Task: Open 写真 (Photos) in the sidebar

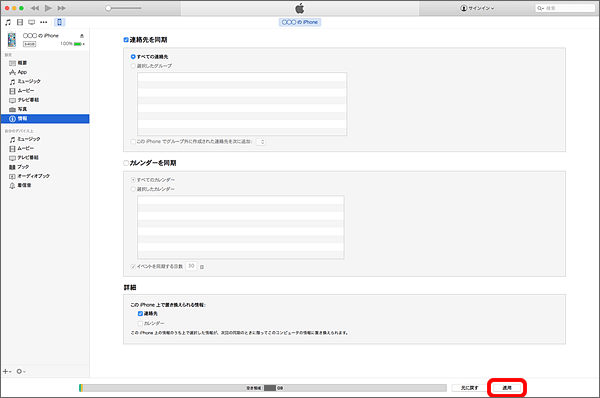Action: coord(18,109)
